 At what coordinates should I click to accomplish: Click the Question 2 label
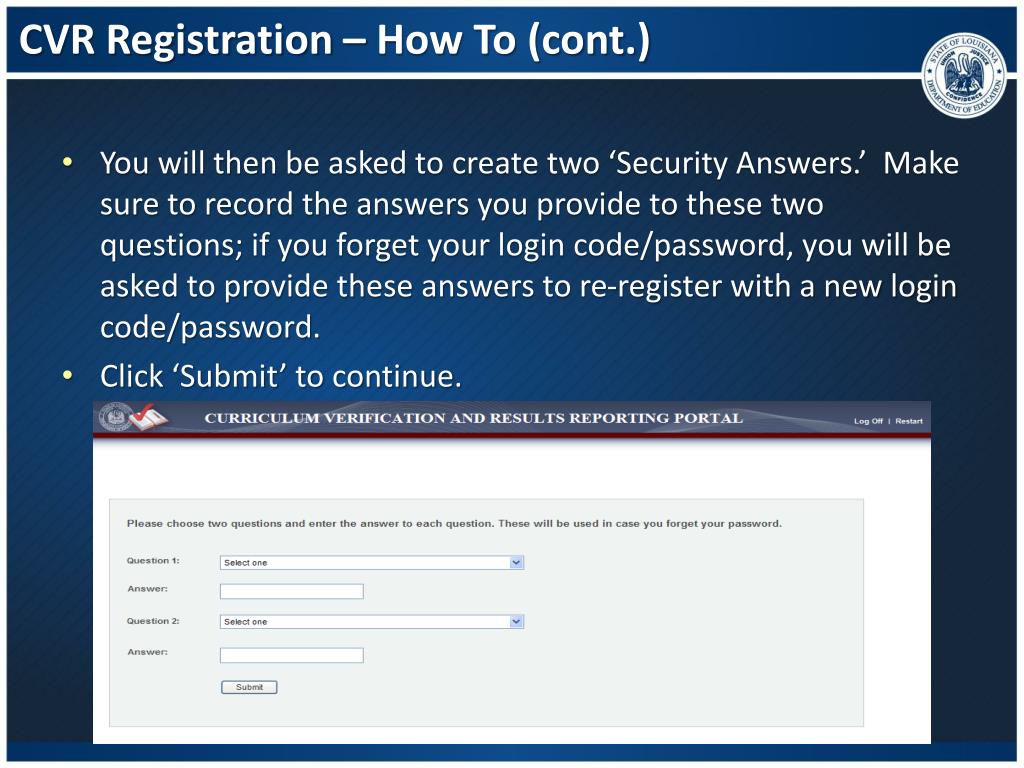(153, 621)
